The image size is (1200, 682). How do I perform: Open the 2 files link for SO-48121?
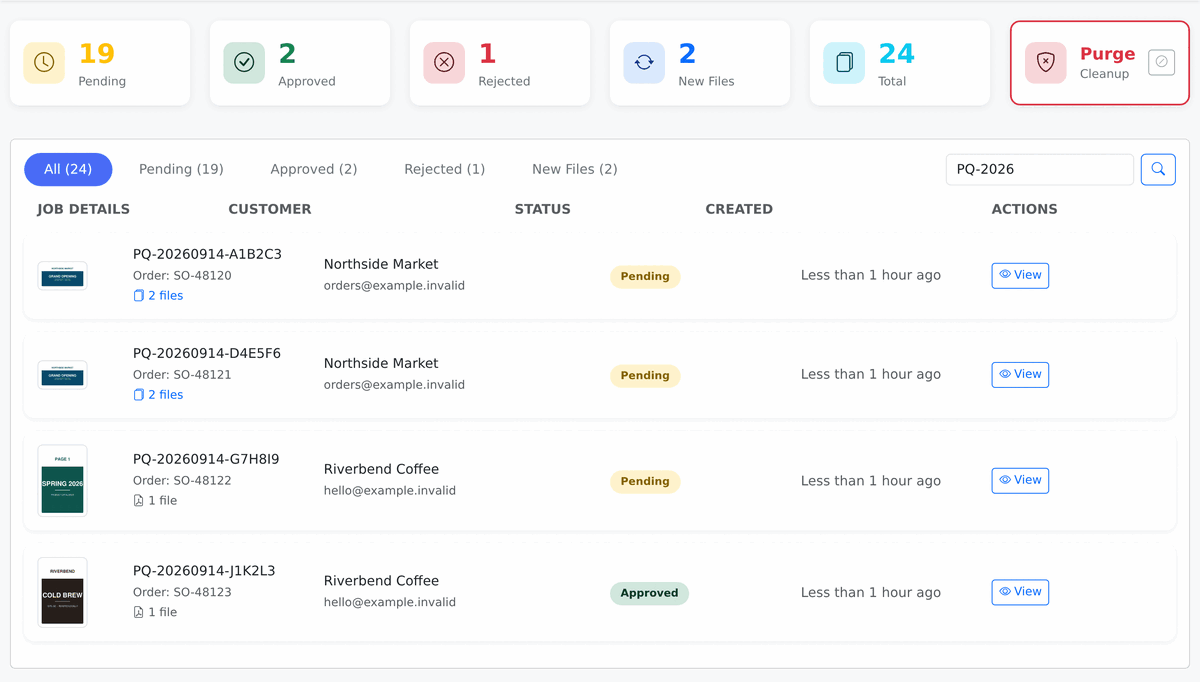pos(158,395)
